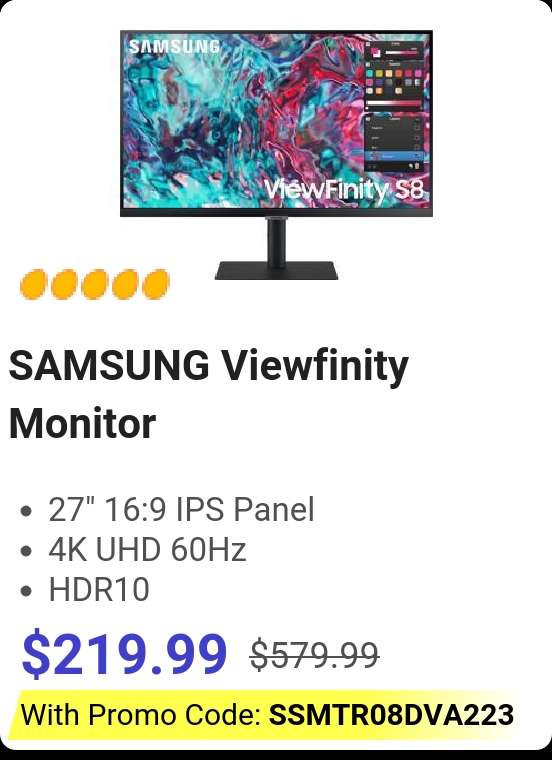552x760 pixels.
Task: Click the $219.99 sale price
Action: (124, 652)
